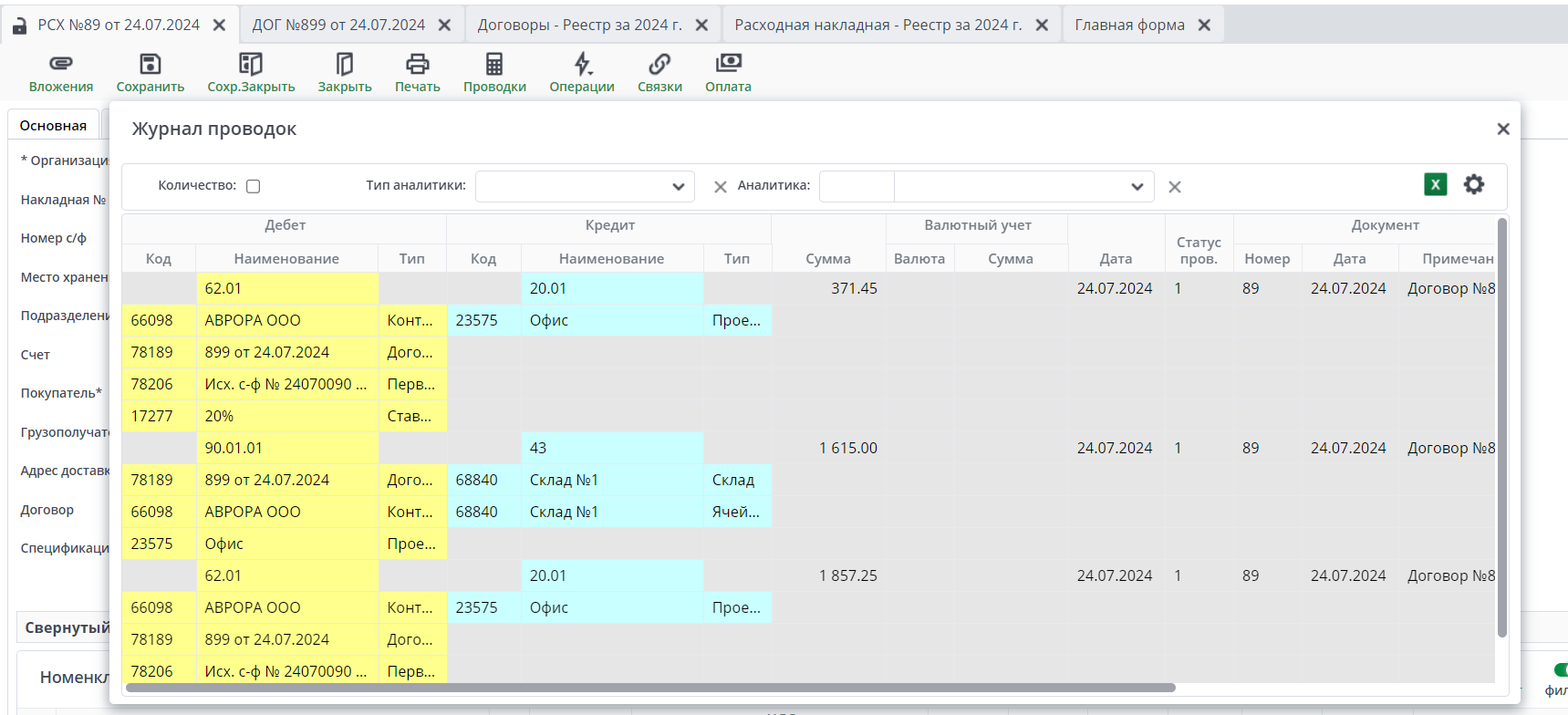The image size is (1568, 715).
Task: Open the Связки link icon
Action: pos(659,64)
